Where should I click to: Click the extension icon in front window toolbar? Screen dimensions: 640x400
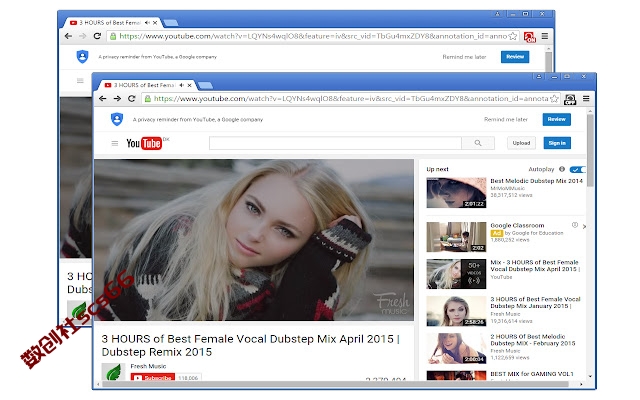pos(570,99)
